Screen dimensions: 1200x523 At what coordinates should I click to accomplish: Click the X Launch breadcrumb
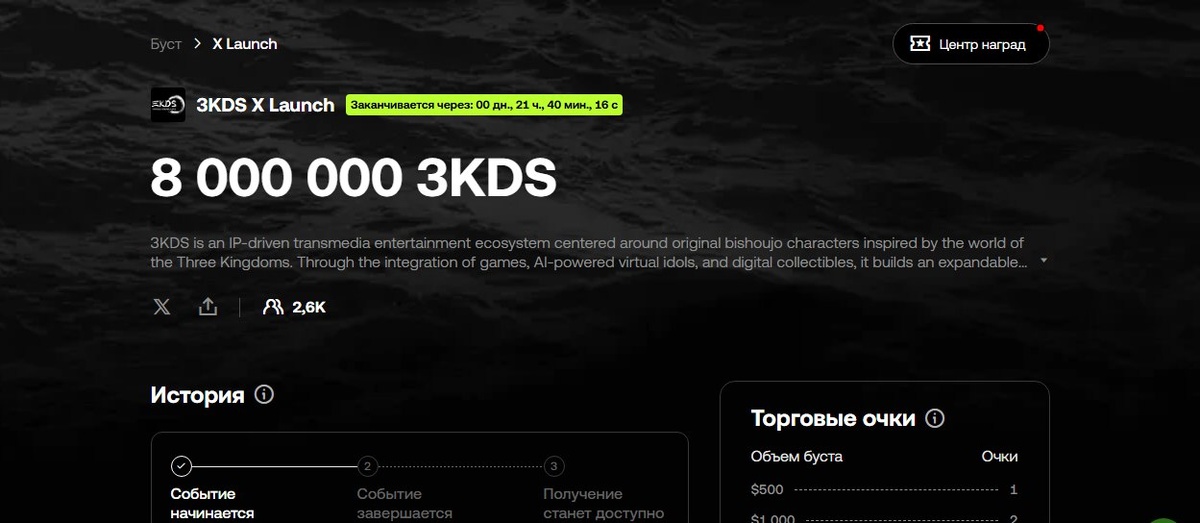coord(245,44)
